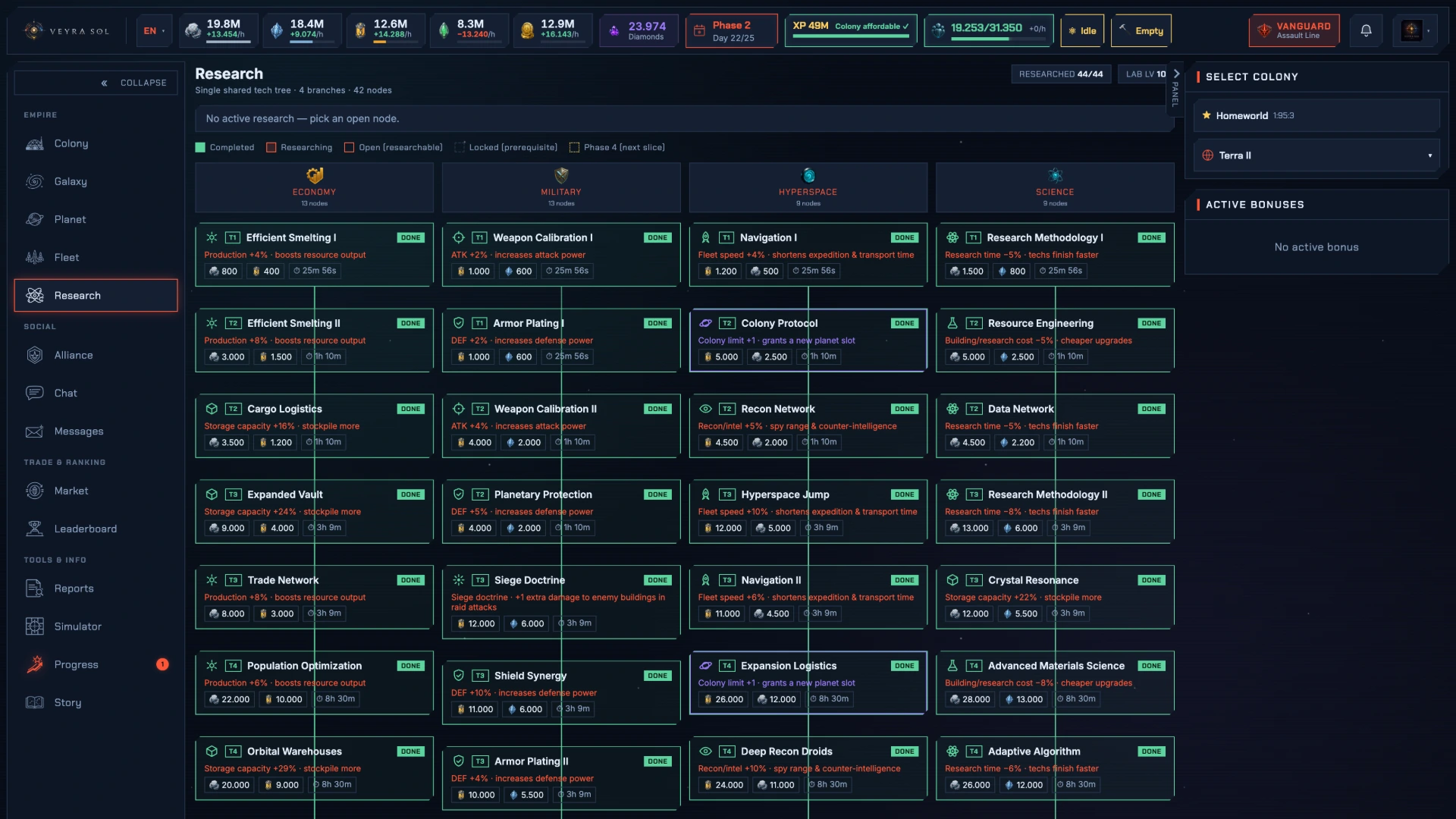1456x819 pixels.
Task: Click the Researched 44/44 badge
Action: coord(1061,74)
